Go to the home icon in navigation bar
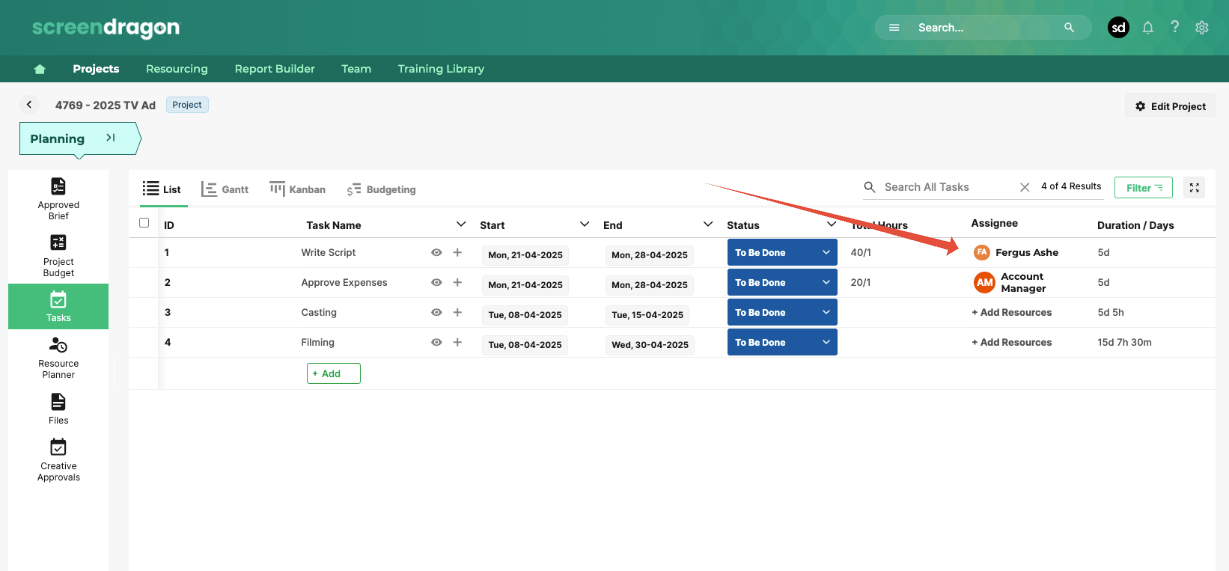 point(40,69)
